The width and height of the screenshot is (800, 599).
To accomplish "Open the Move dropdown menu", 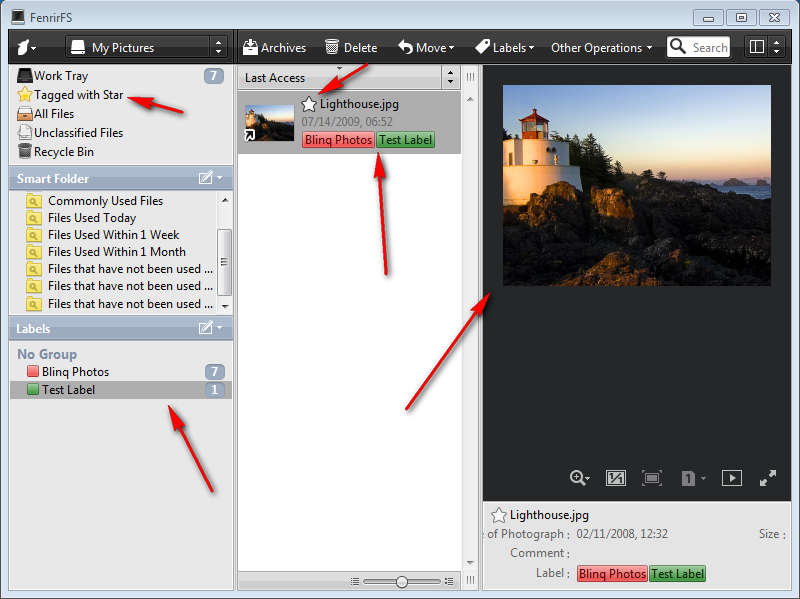I will click(426, 47).
